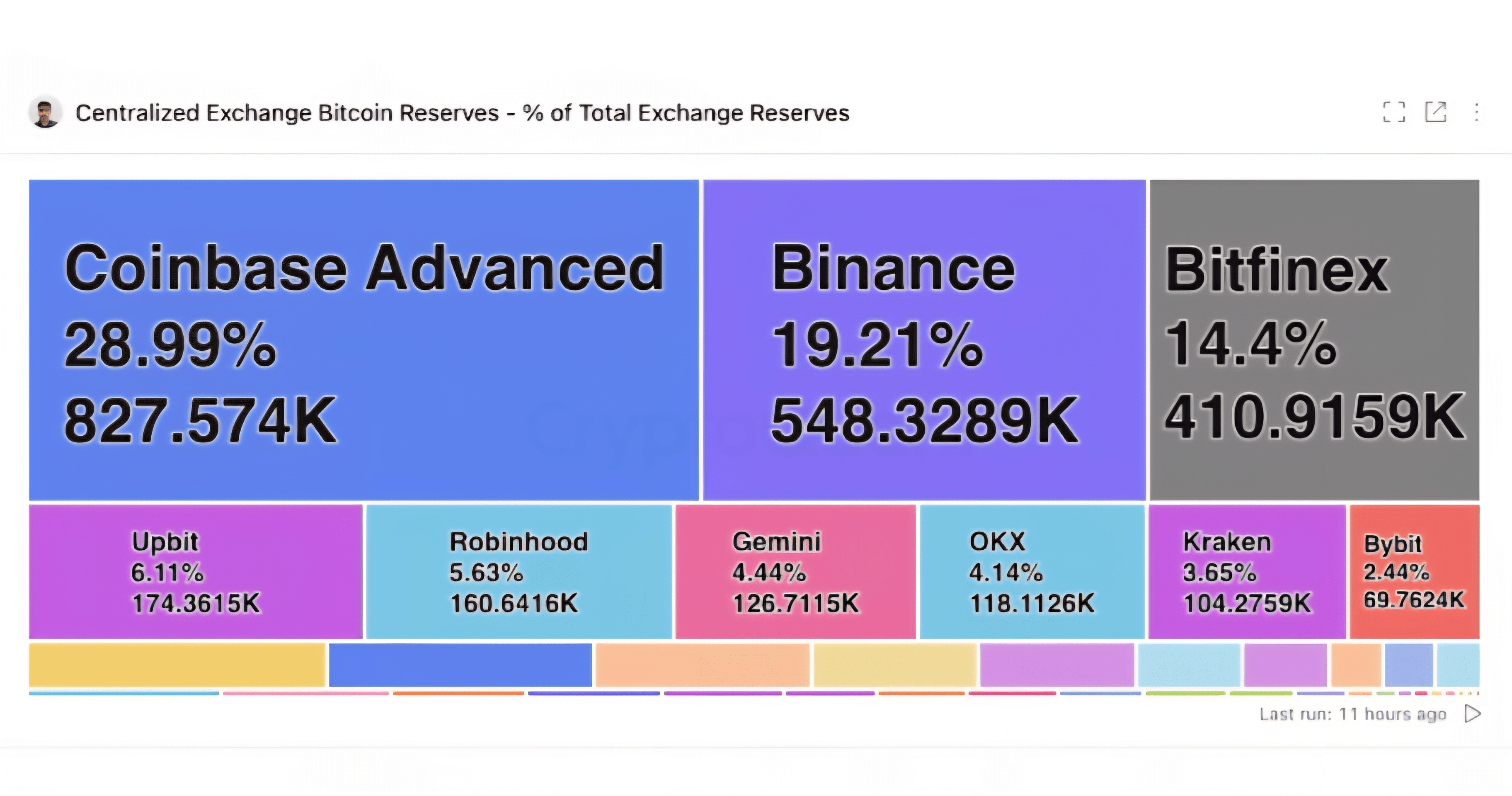Click the OKX treemap tile
1512x796 pixels.
(1032, 571)
